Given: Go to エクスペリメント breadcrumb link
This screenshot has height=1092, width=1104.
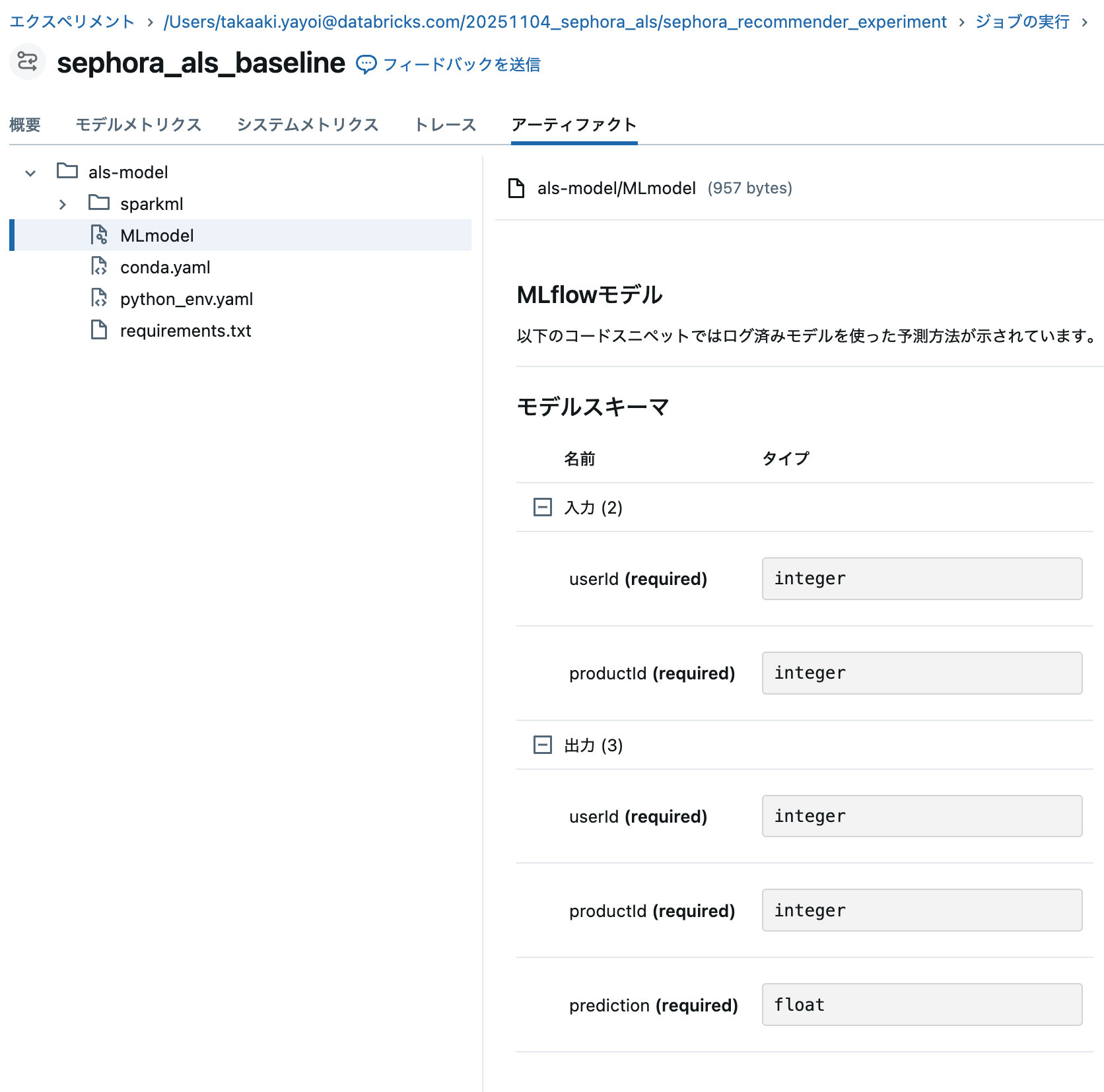Looking at the screenshot, I should point(73,22).
